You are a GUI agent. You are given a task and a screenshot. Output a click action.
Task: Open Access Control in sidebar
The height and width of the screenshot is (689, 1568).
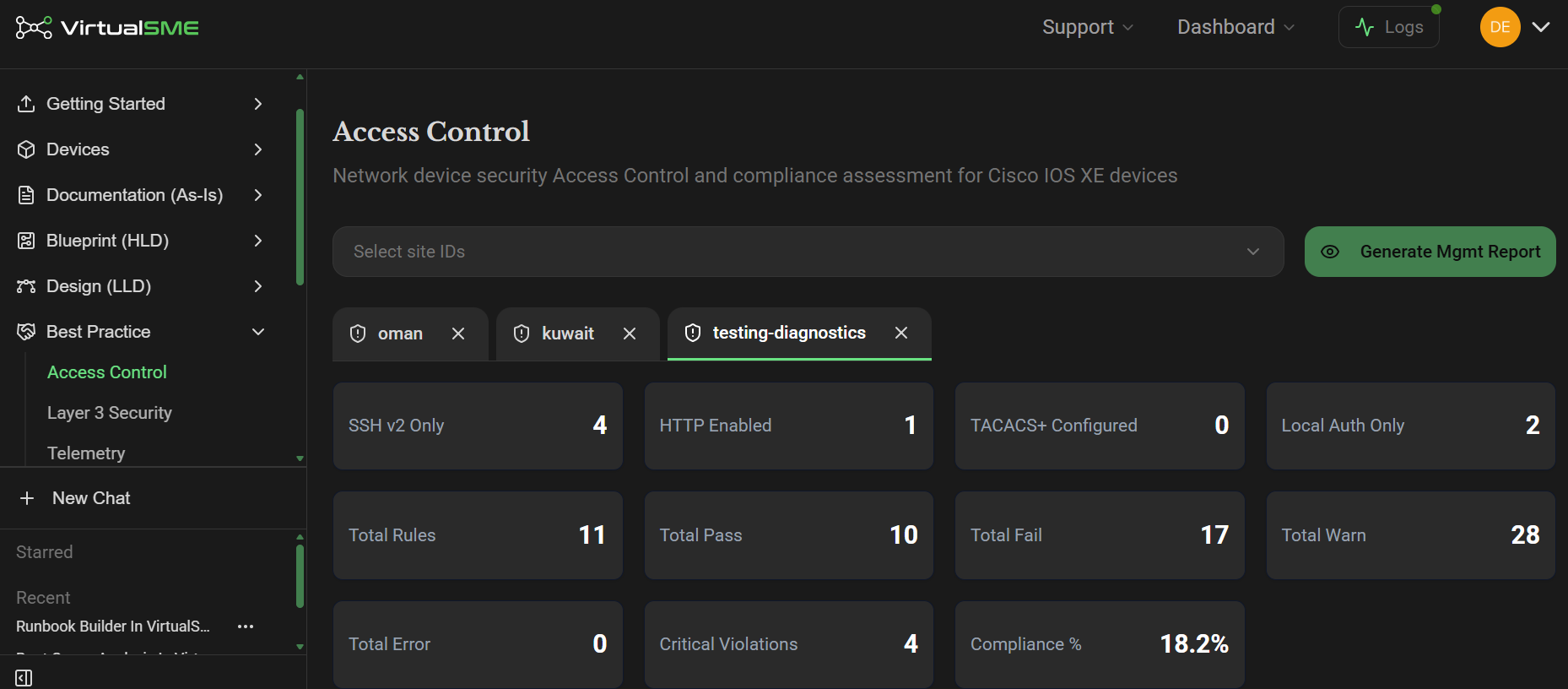[x=107, y=372]
